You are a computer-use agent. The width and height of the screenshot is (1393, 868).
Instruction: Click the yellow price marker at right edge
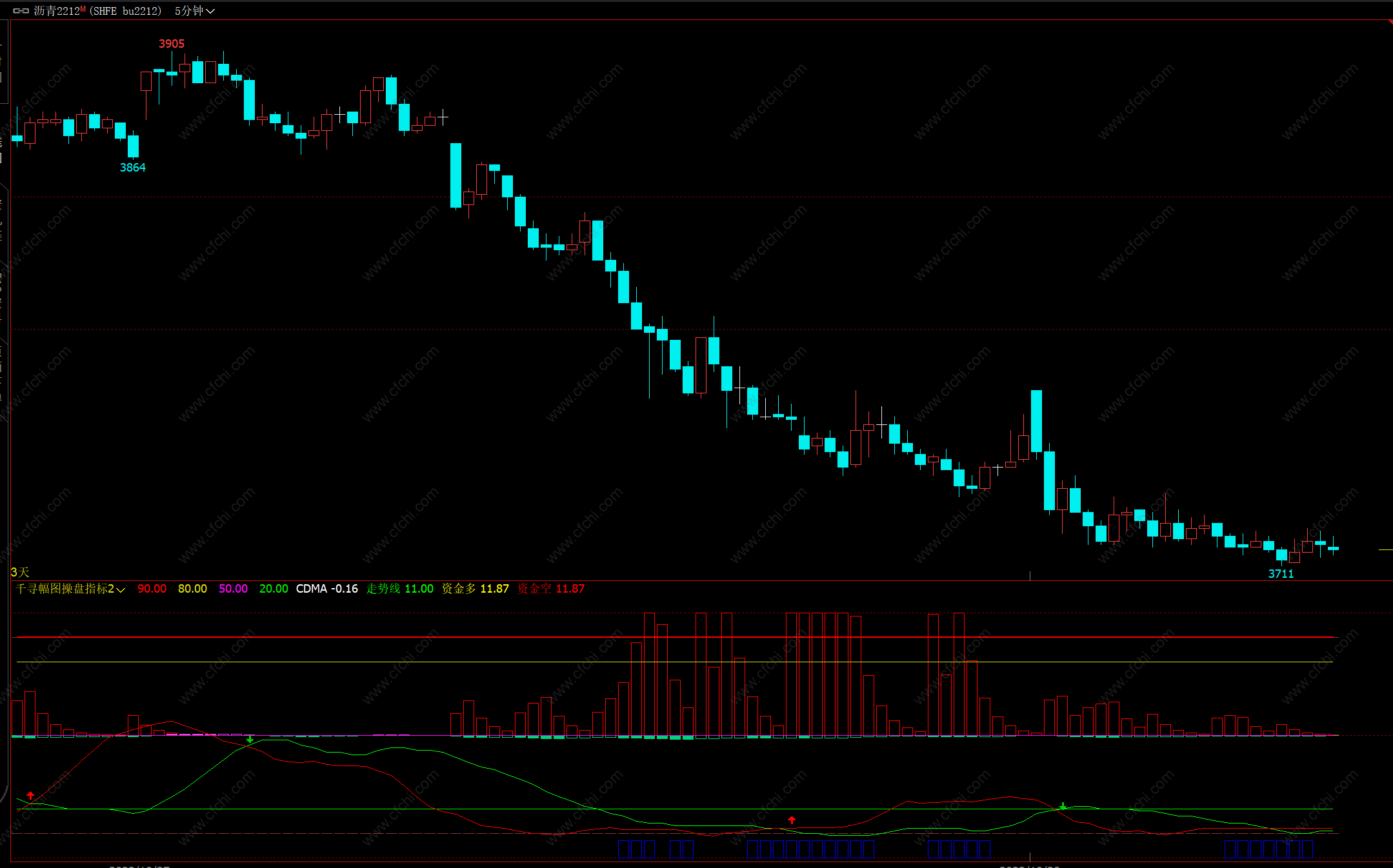coord(1385,549)
